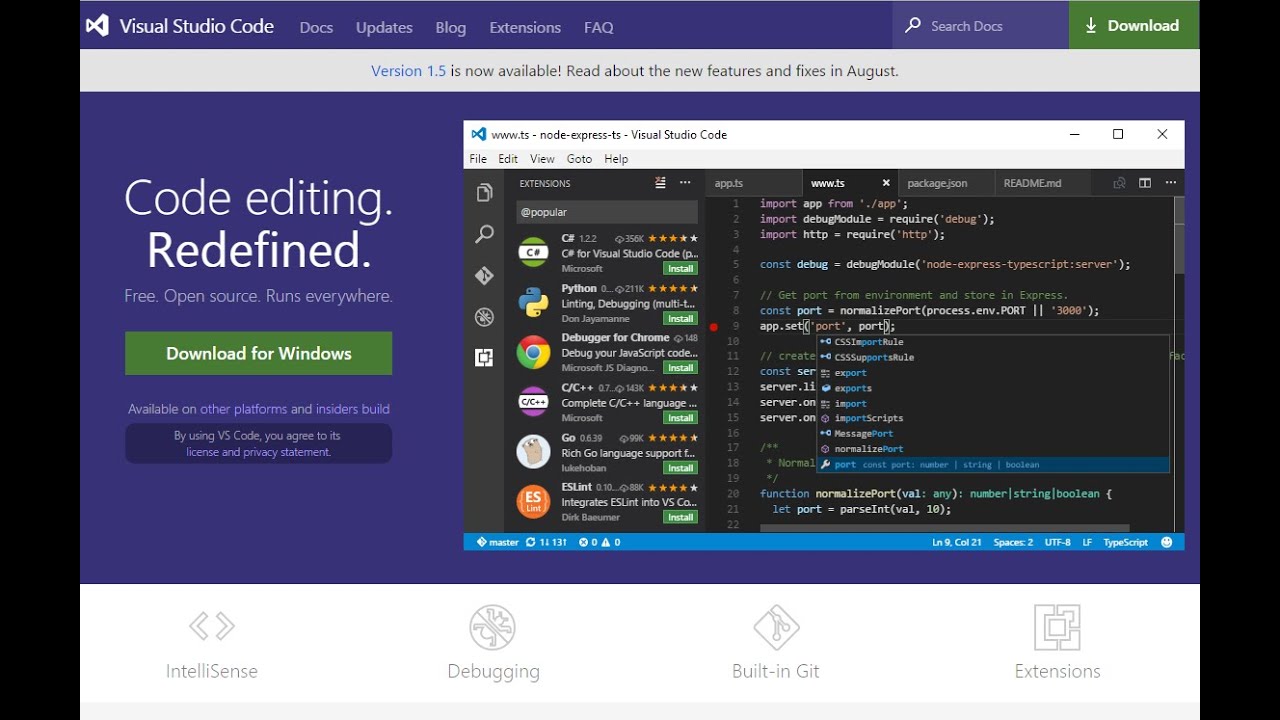Install the ESLint extension
The image size is (1280, 720).
681,518
